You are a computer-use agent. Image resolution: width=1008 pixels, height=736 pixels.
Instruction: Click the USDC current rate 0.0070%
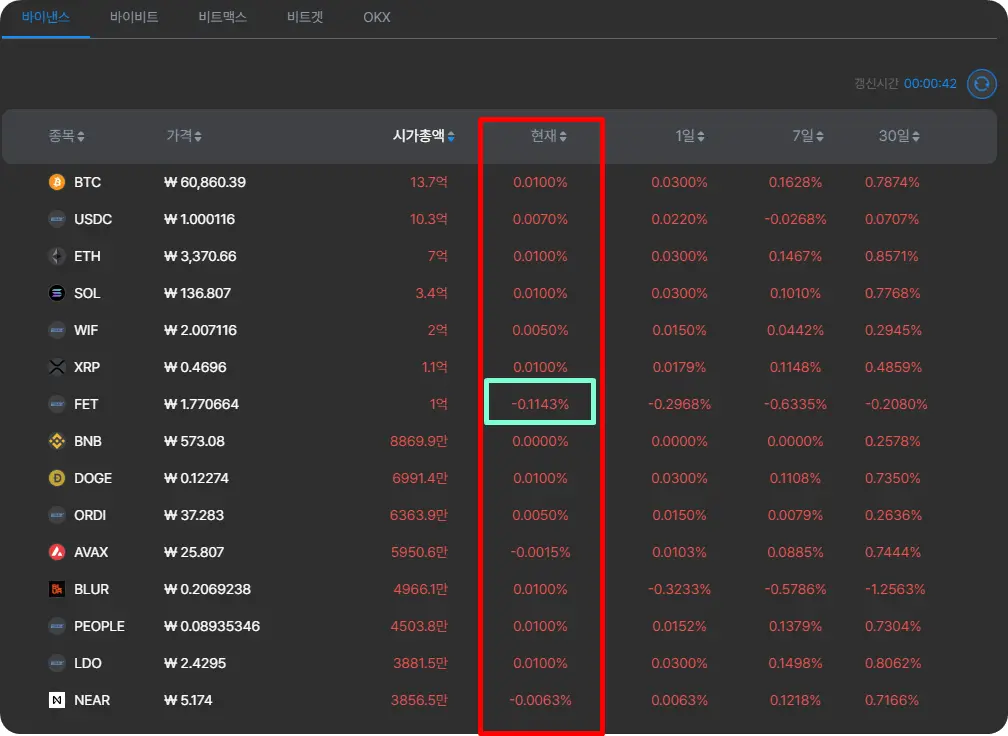click(x=540, y=219)
